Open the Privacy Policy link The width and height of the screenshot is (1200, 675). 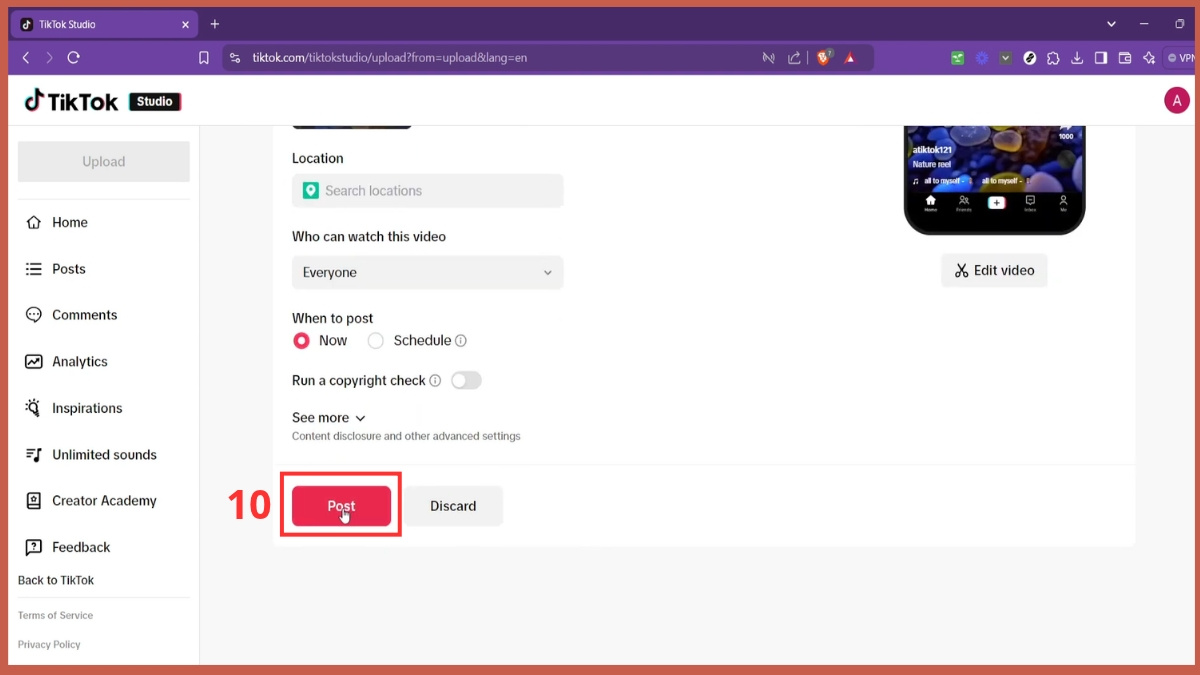point(49,645)
